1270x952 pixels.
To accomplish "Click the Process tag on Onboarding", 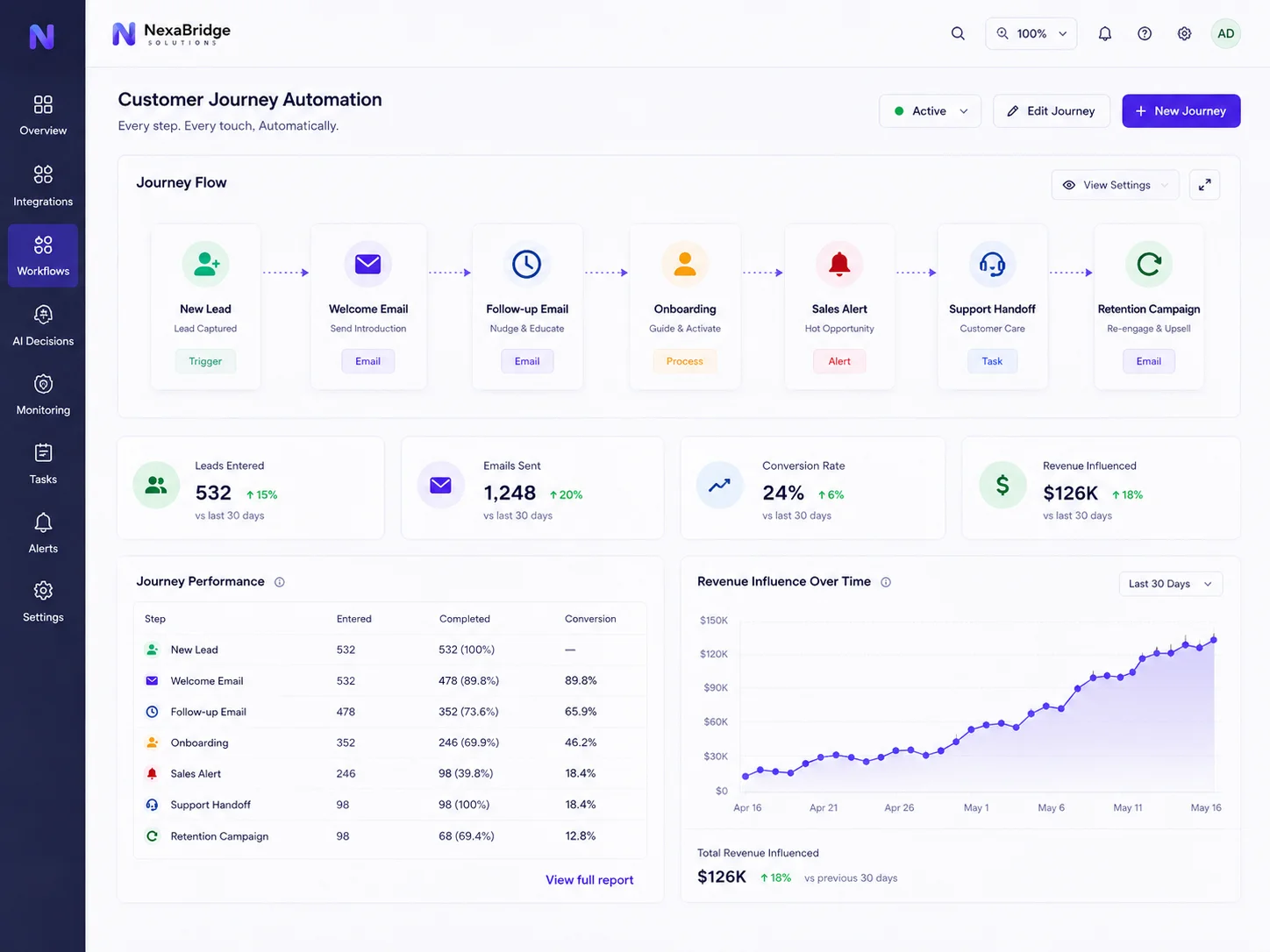I will [x=685, y=361].
